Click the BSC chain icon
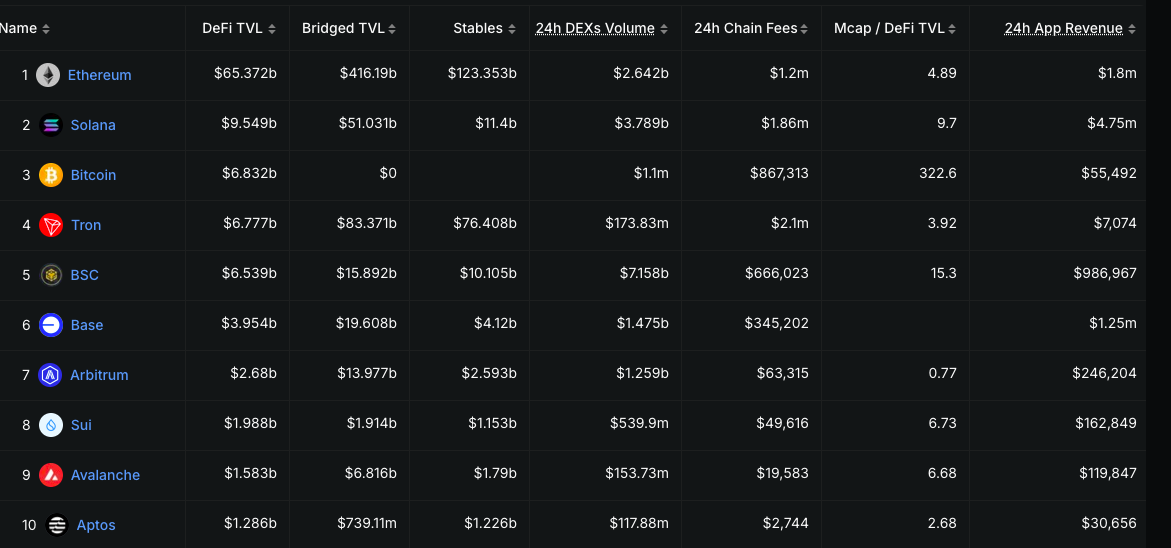 51,275
